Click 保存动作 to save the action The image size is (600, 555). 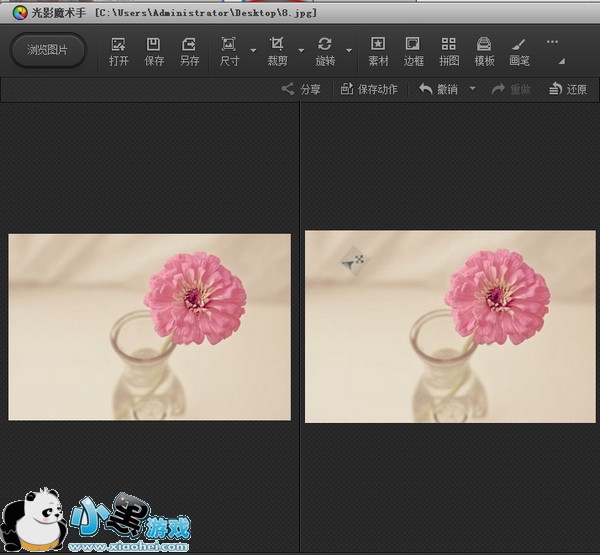[369, 89]
